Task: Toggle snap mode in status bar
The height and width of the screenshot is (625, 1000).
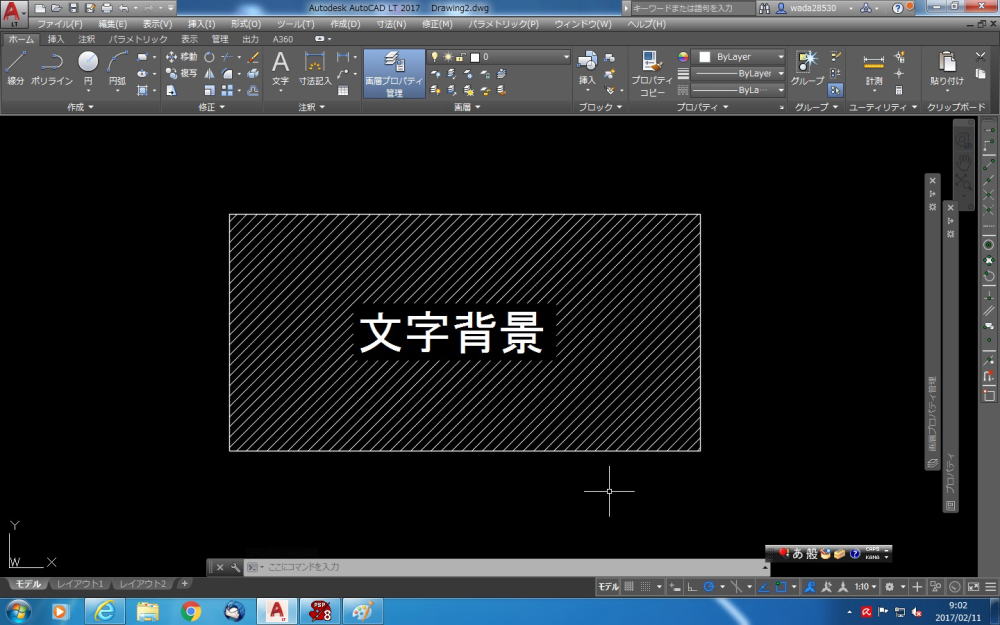Action: (x=645, y=587)
